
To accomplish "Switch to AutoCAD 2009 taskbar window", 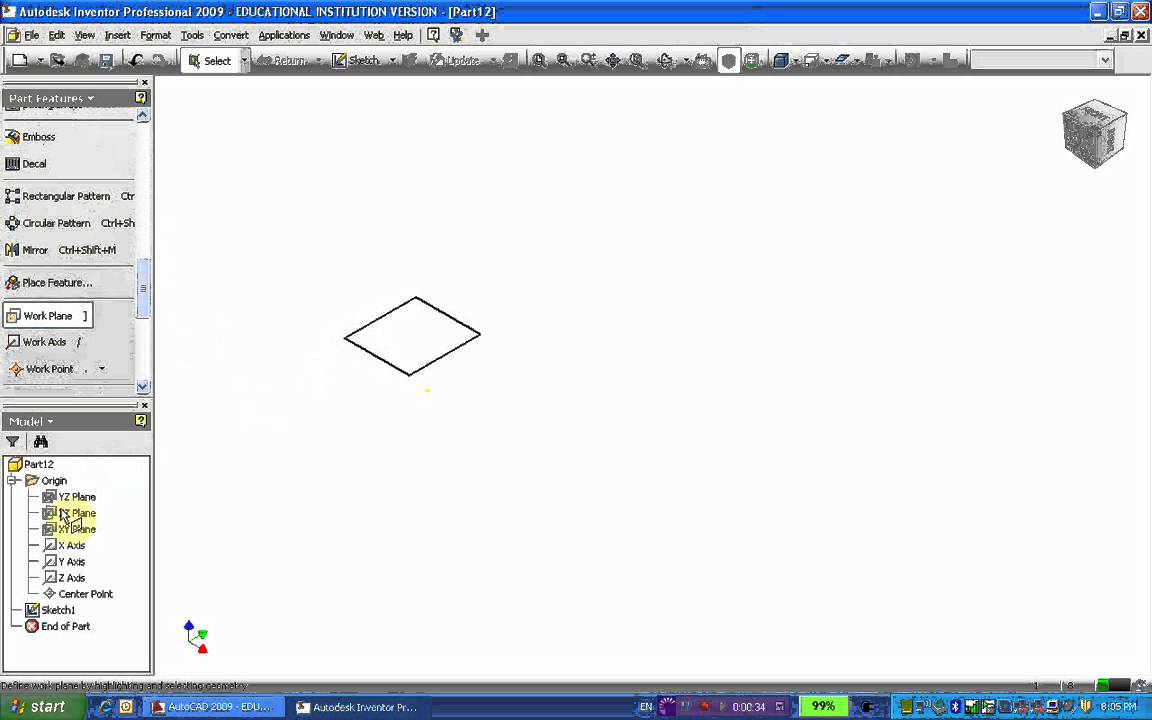I will click(x=215, y=707).
